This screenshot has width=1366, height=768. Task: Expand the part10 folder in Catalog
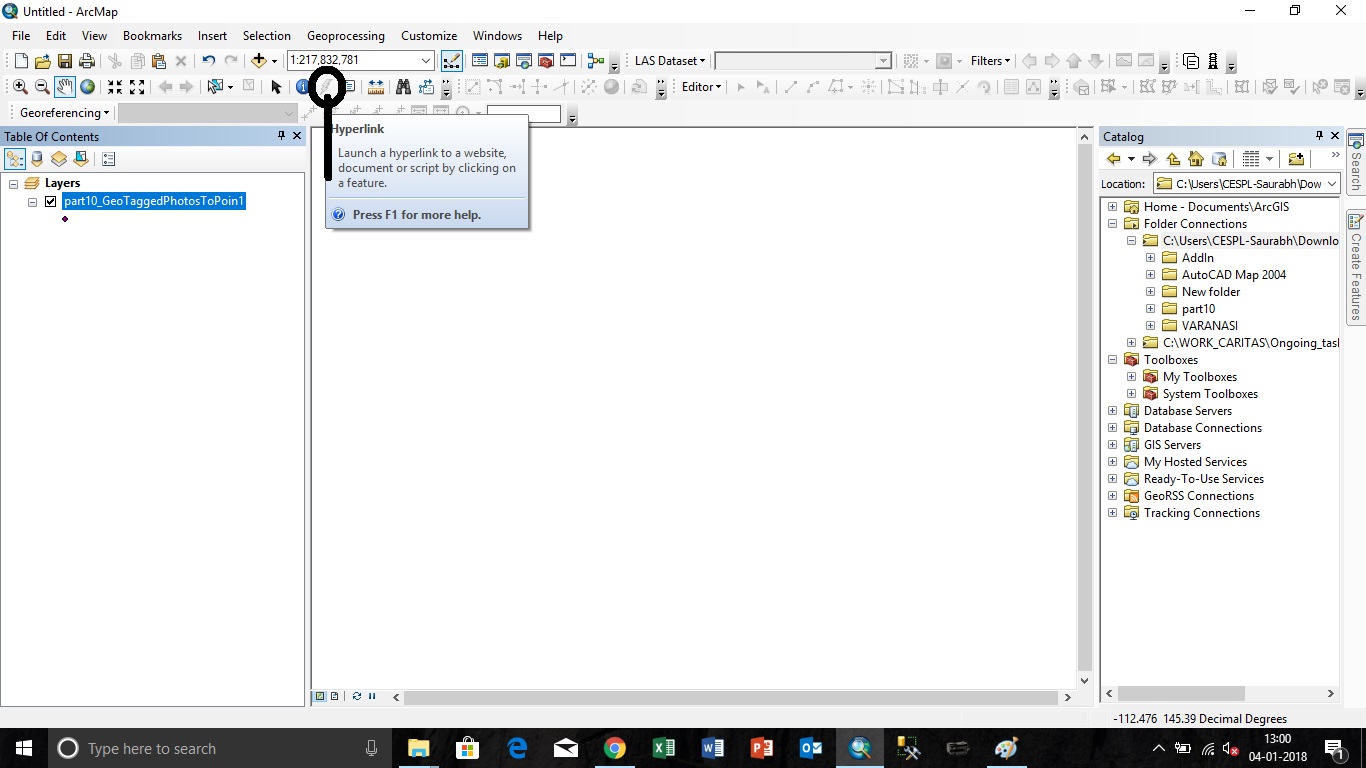pyautogui.click(x=1151, y=309)
